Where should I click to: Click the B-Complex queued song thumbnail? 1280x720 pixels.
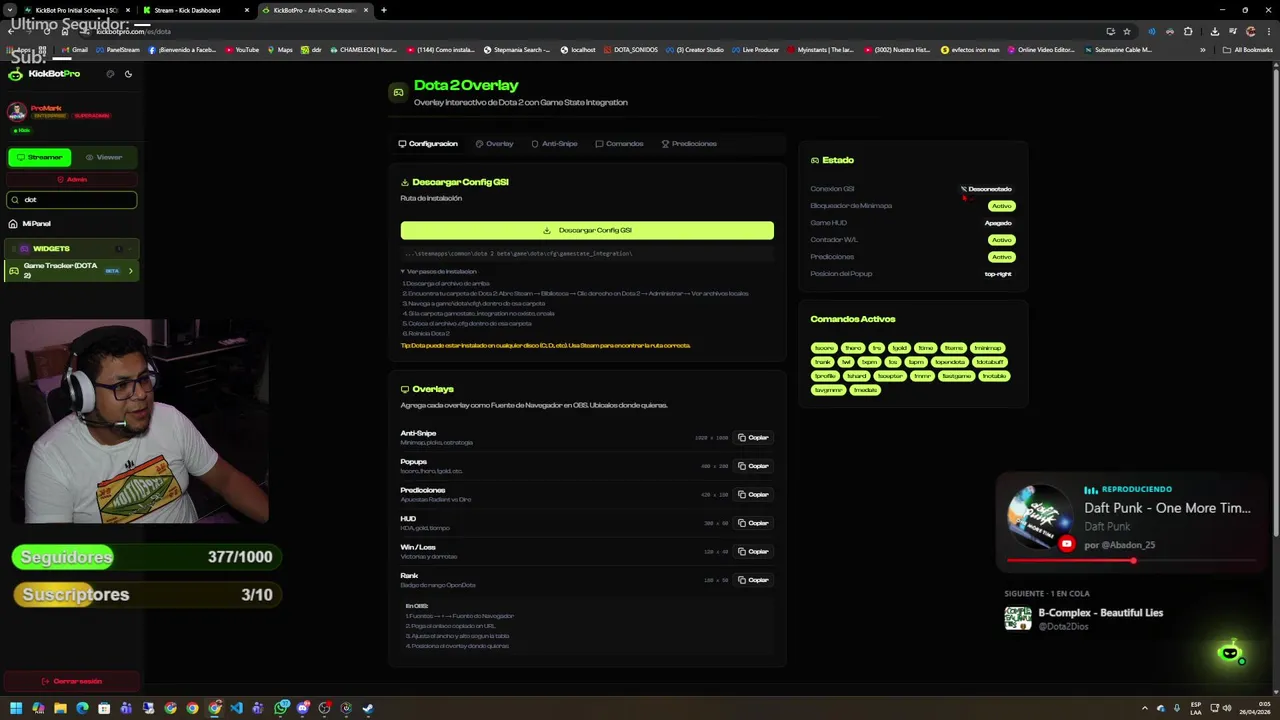pyautogui.click(x=1018, y=619)
